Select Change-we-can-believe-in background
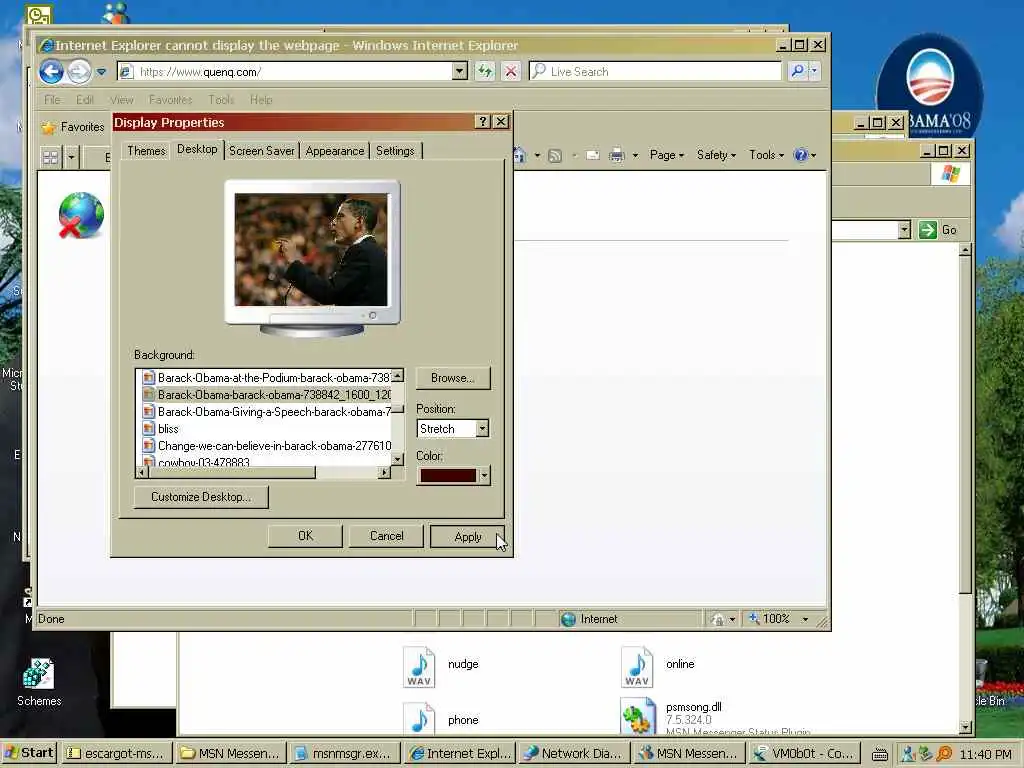This screenshot has height=768, width=1024. tap(266, 446)
